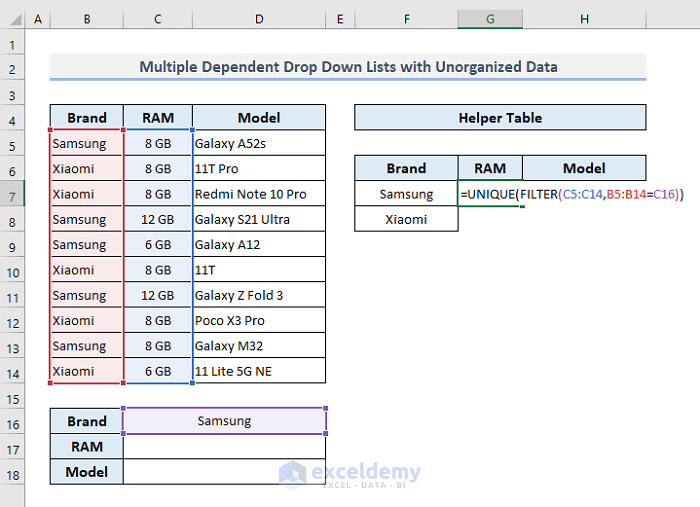The height and width of the screenshot is (507, 700).
Task: Click the '12 GB' cell in row 8
Action: pyautogui.click(x=158, y=220)
